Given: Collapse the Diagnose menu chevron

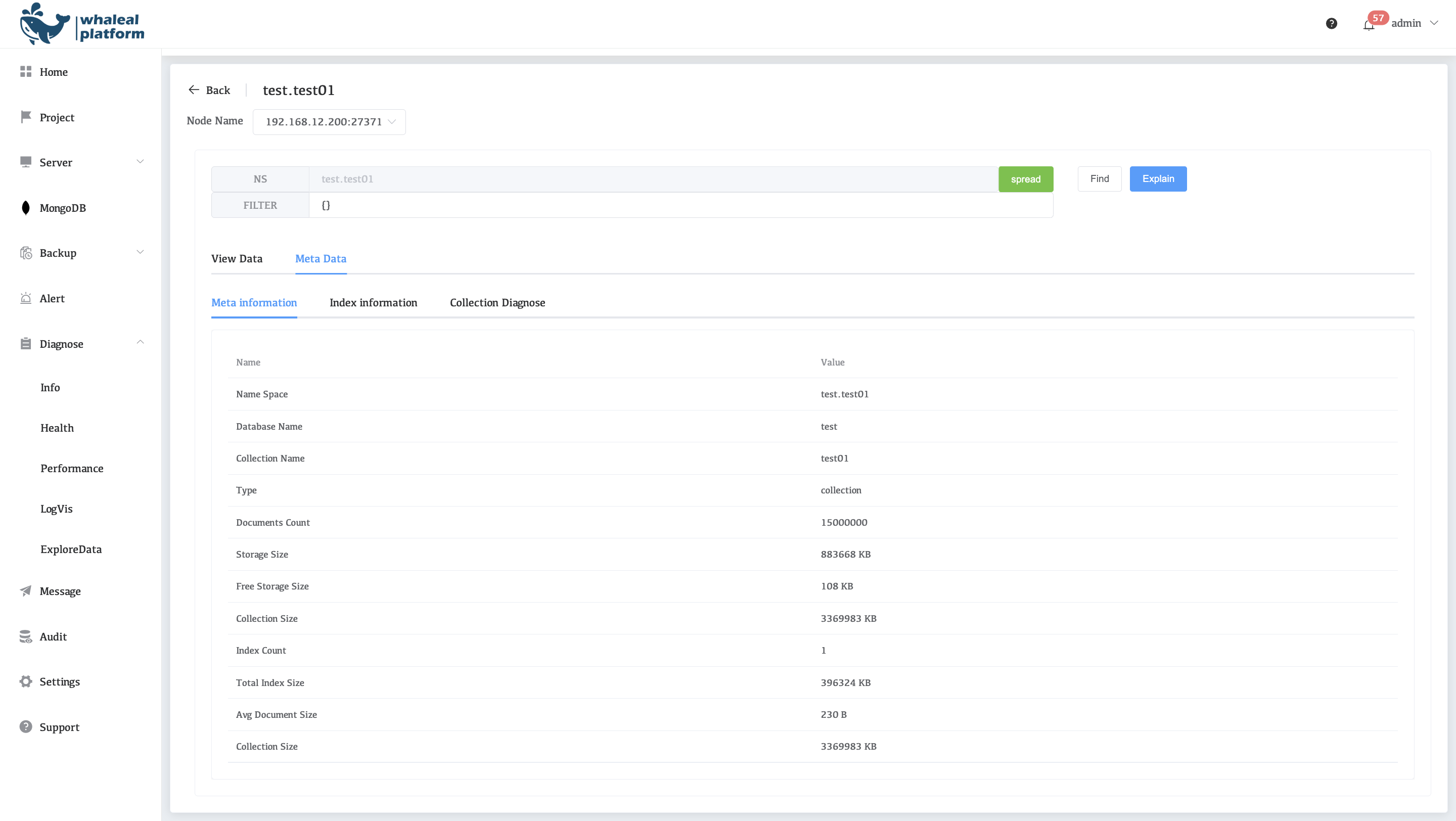Looking at the screenshot, I should pyautogui.click(x=140, y=343).
